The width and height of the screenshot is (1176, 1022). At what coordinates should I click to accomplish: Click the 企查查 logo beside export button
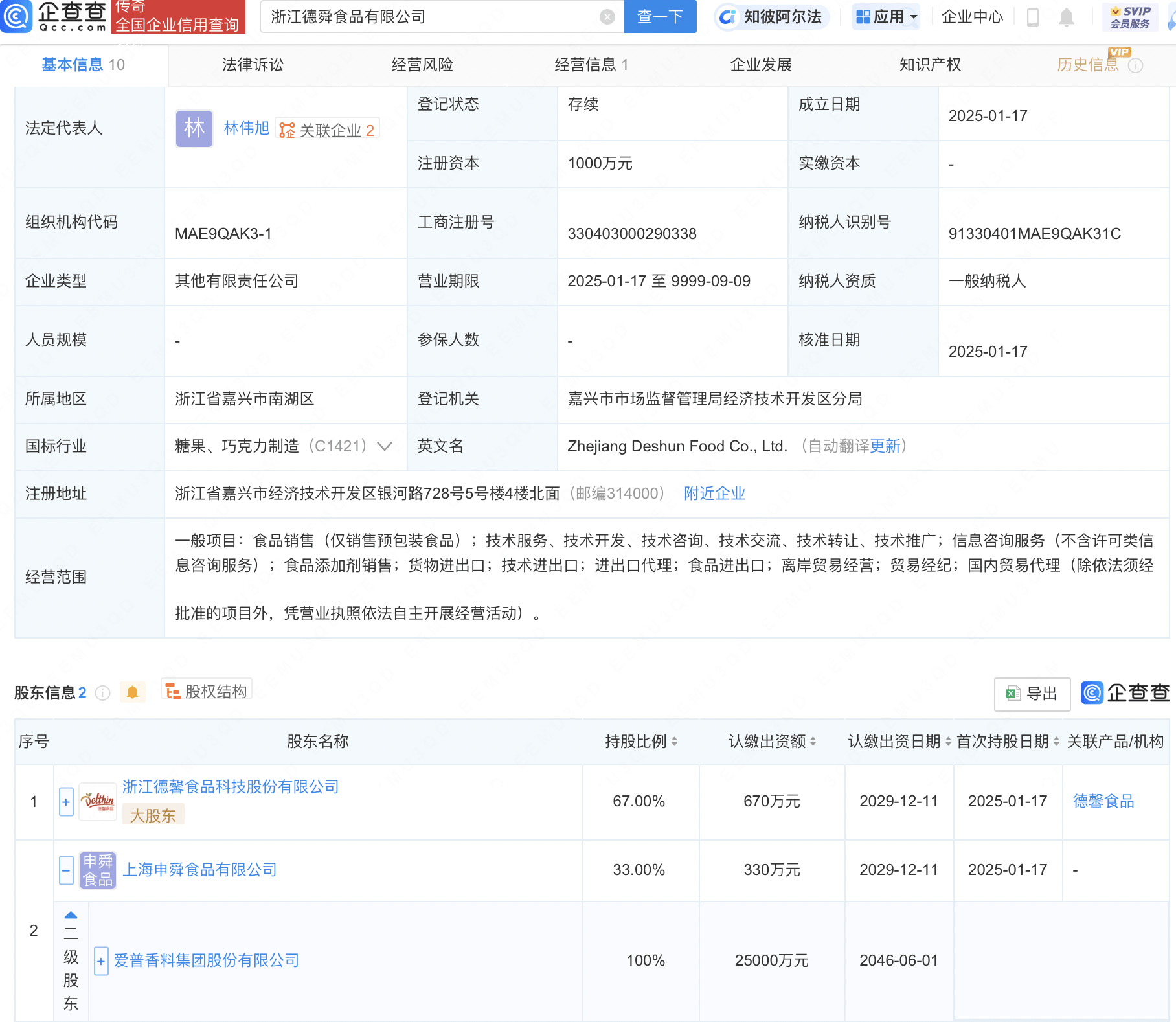point(1125,693)
